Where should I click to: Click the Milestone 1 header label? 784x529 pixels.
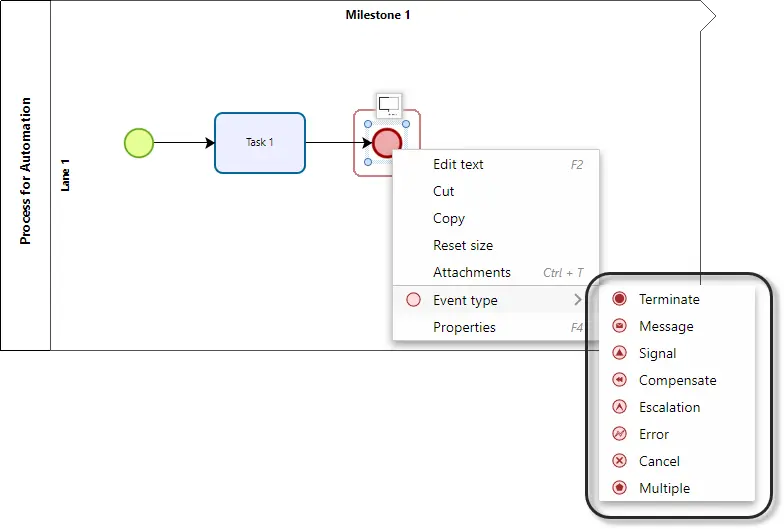click(x=378, y=15)
